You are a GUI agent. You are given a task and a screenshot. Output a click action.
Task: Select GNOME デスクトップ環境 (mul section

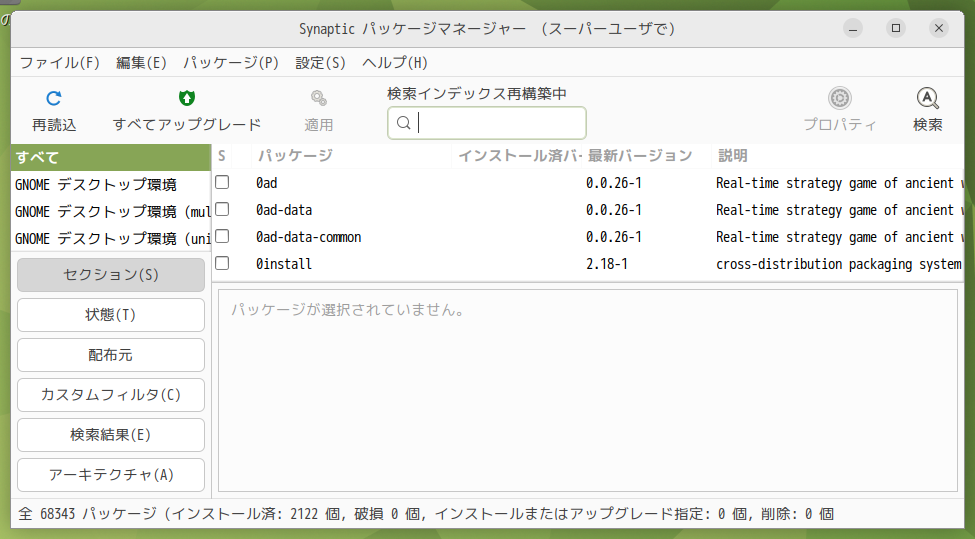(x=111, y=212)
